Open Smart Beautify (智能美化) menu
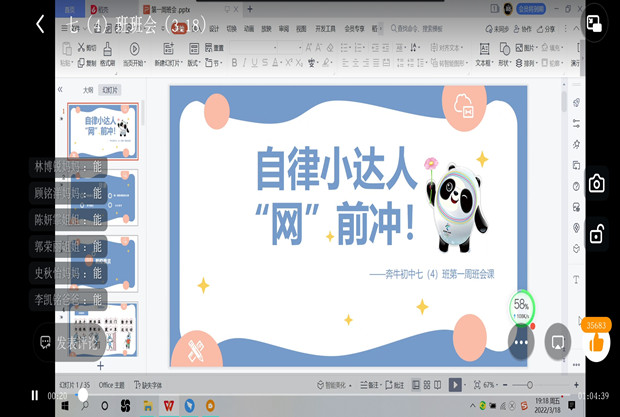Screen dimensions: 620x417 [334, 385]
